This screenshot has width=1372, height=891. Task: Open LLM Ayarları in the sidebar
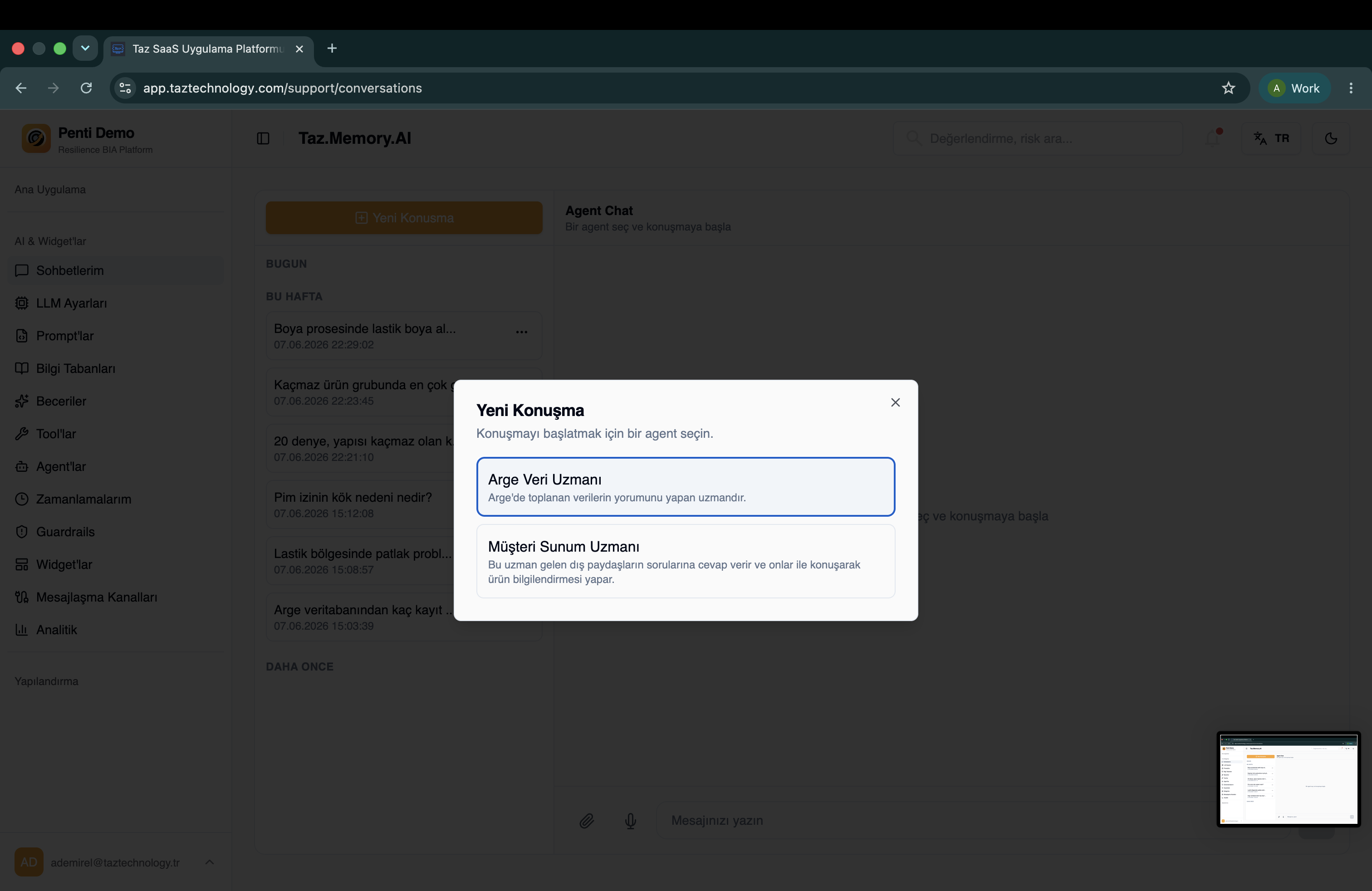click(115, 303)
